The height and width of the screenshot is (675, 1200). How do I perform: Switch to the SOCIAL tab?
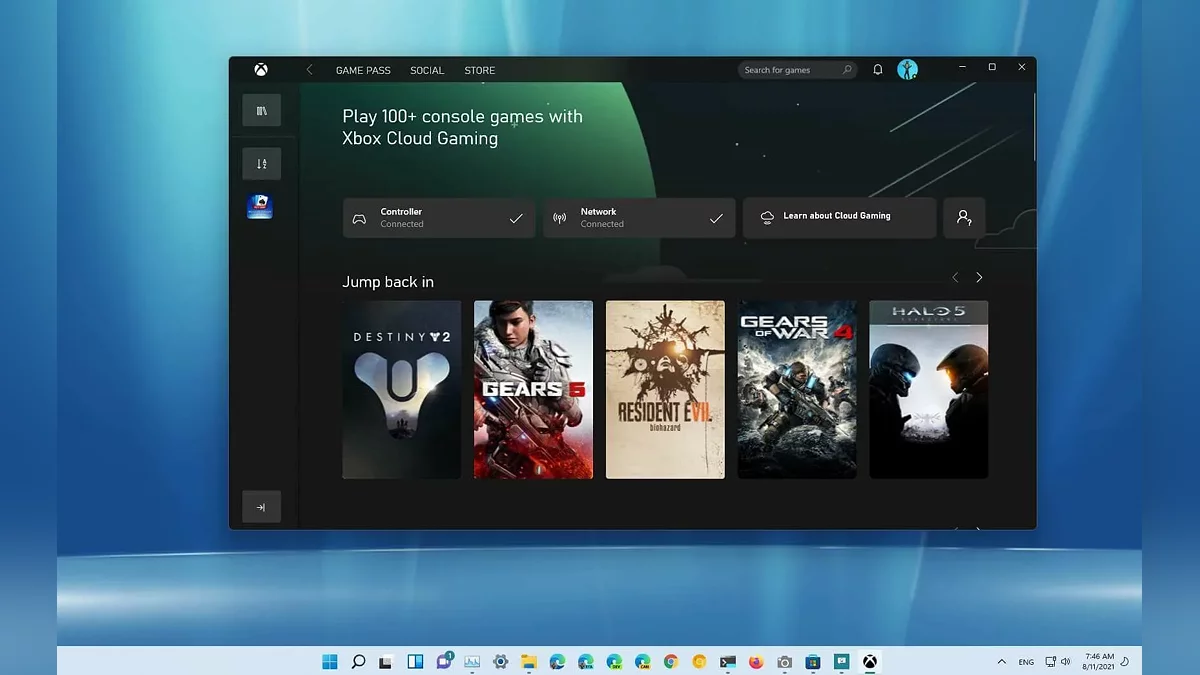click(x=427, y=71)
